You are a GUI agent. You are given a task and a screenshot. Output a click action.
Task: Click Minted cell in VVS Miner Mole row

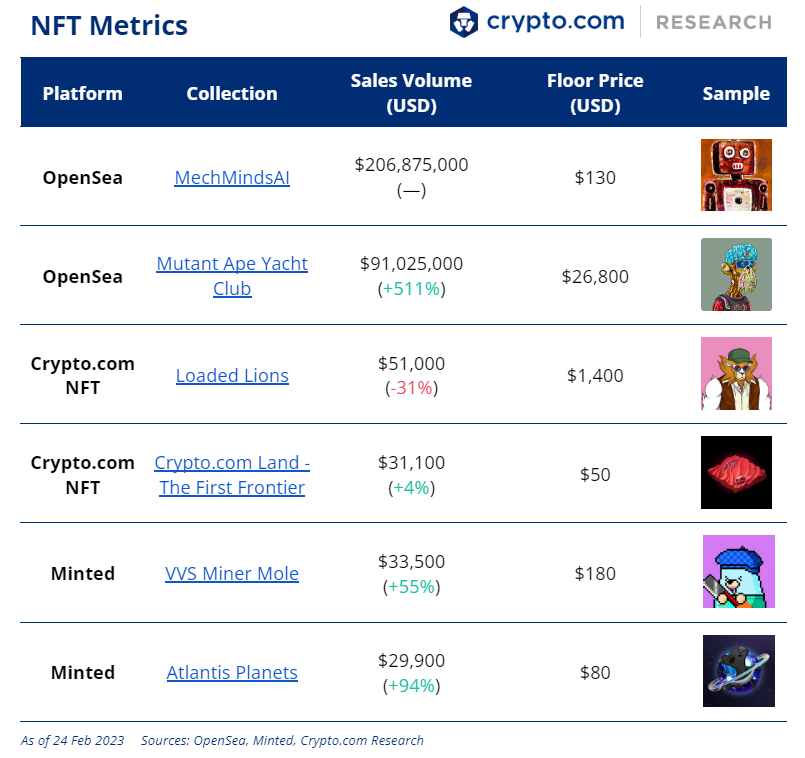(x=83, y=574)
